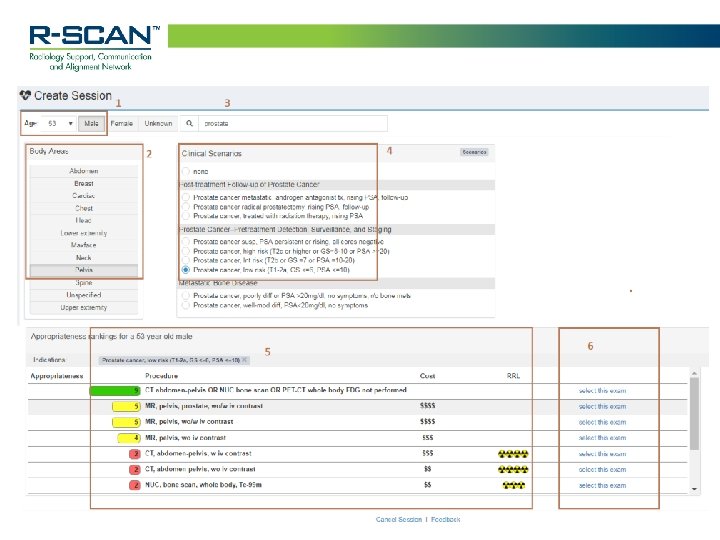Choose Maxface in Body Areas
The width and height of the screenshot is (720, 540).
point(84,245)
